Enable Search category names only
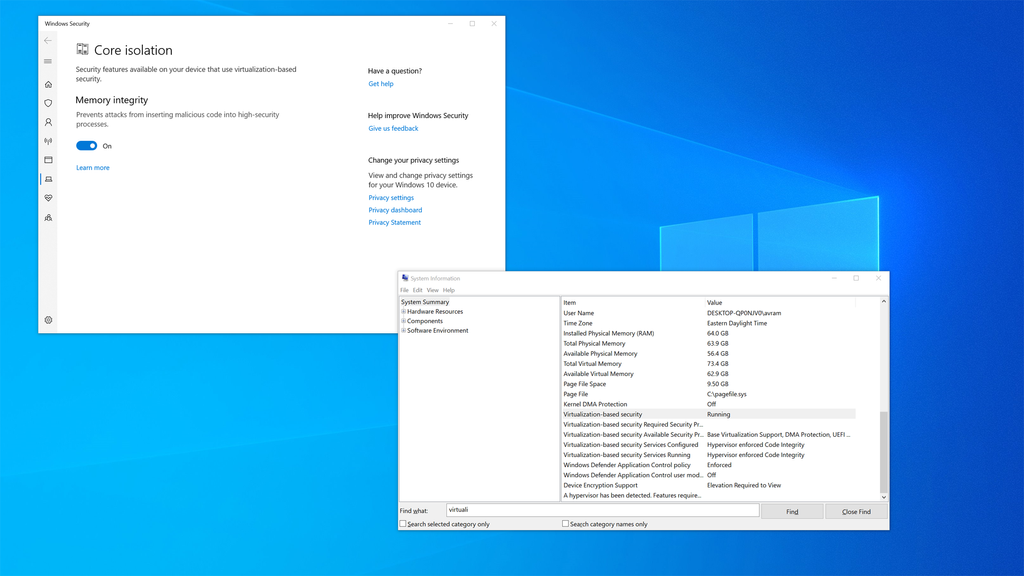The height and width of the screenshot is (576, 1024). pyautogui.click(x=565, y=523)
